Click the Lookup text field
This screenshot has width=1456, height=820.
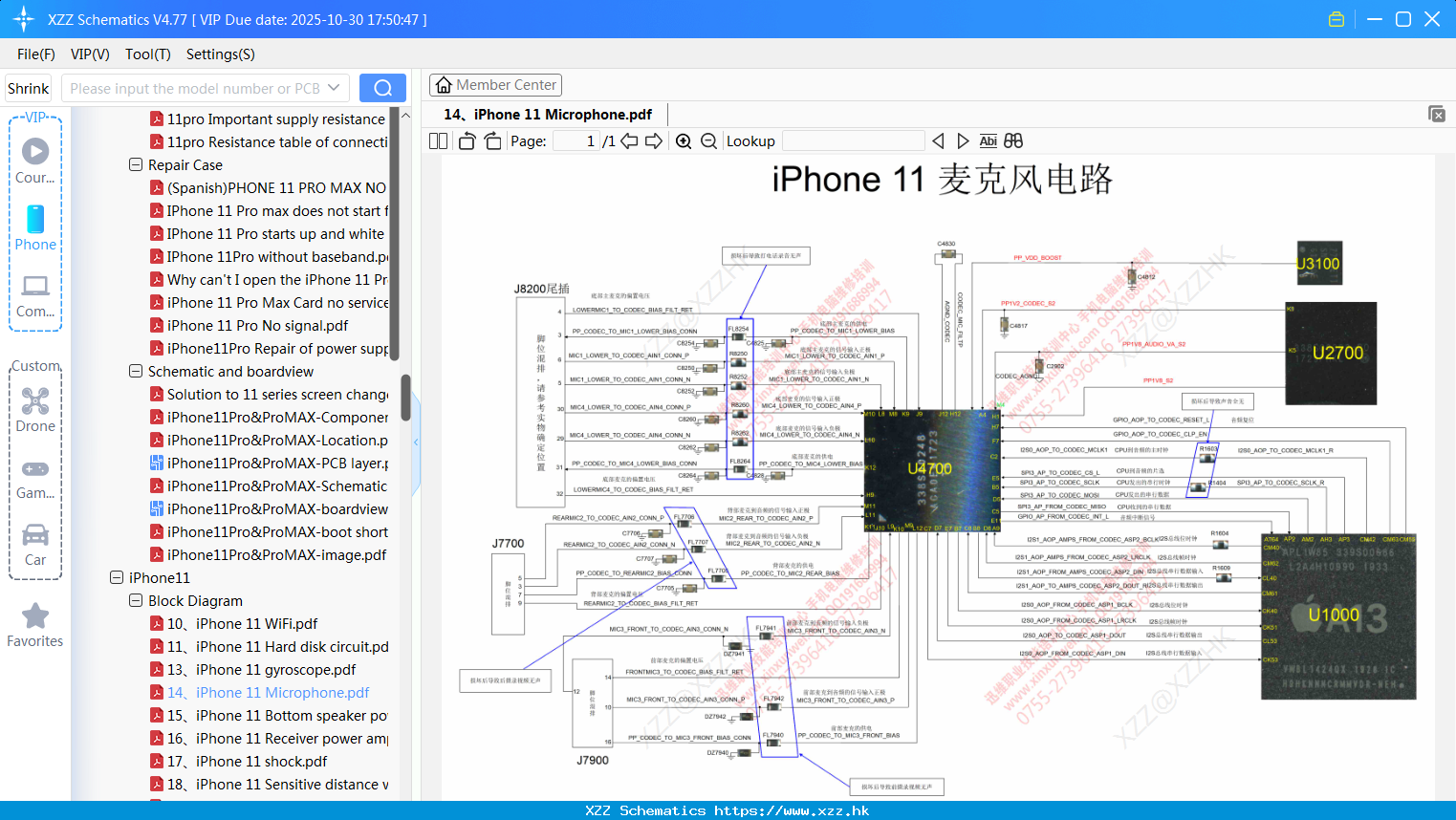(x=853, y=140)
